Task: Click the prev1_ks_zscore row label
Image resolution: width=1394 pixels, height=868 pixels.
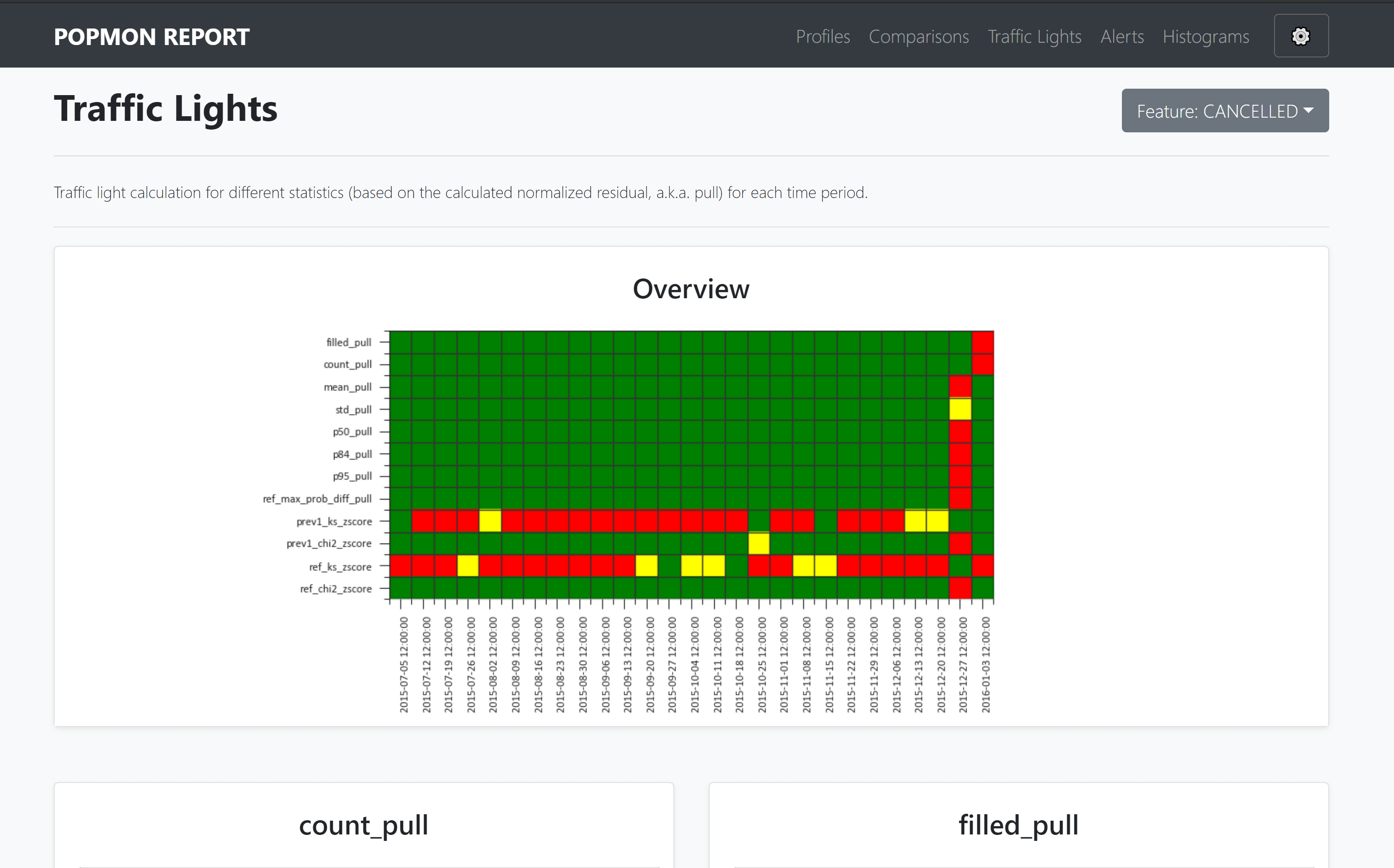Action: [334, 521]
